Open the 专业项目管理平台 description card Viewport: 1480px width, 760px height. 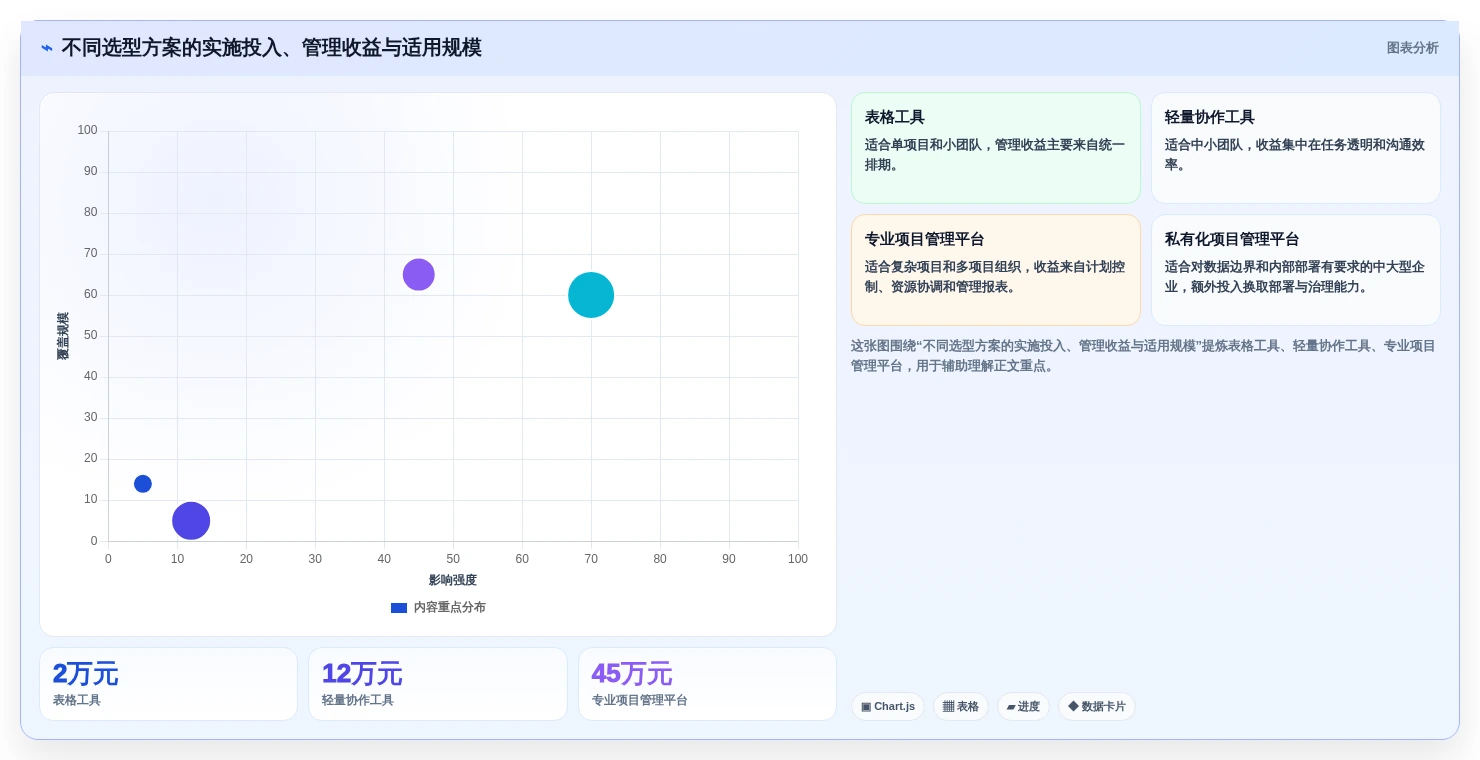(x=996, y=270)
